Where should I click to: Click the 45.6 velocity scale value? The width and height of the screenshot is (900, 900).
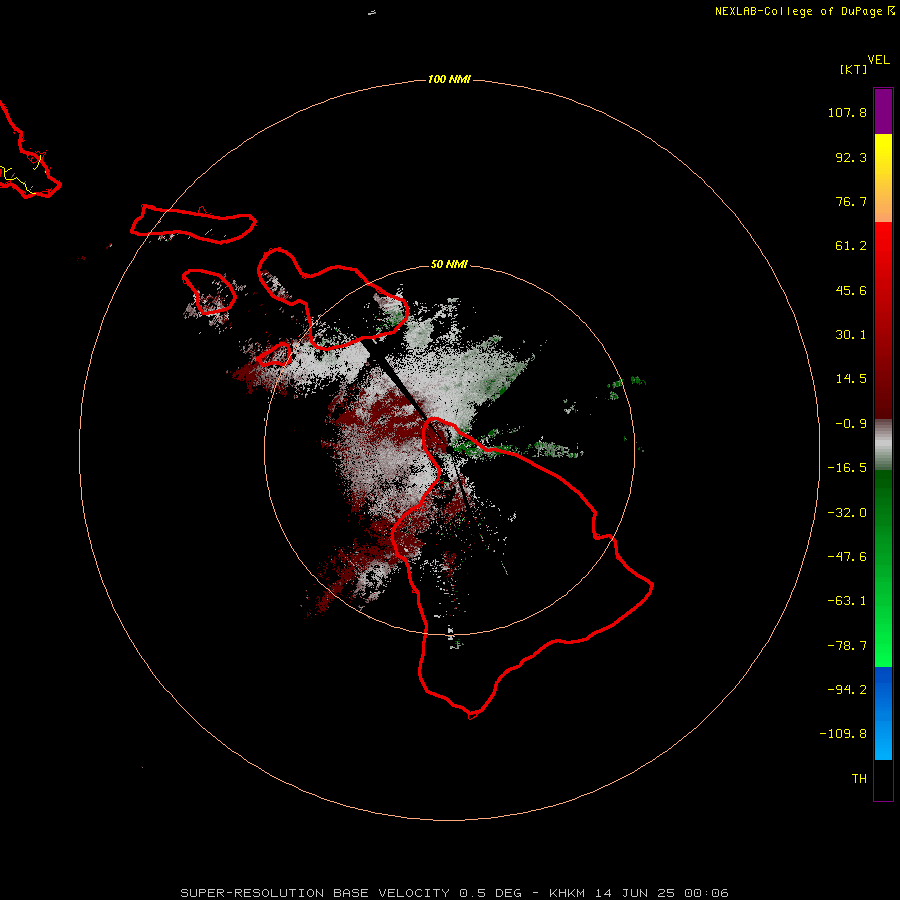point(851,290)
